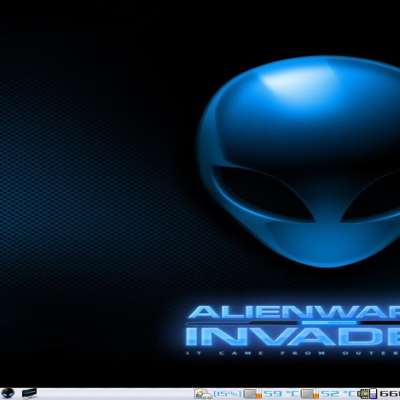Open the Alienware alien-head start menu
This screenshot has width=400, height=400.
7,394
